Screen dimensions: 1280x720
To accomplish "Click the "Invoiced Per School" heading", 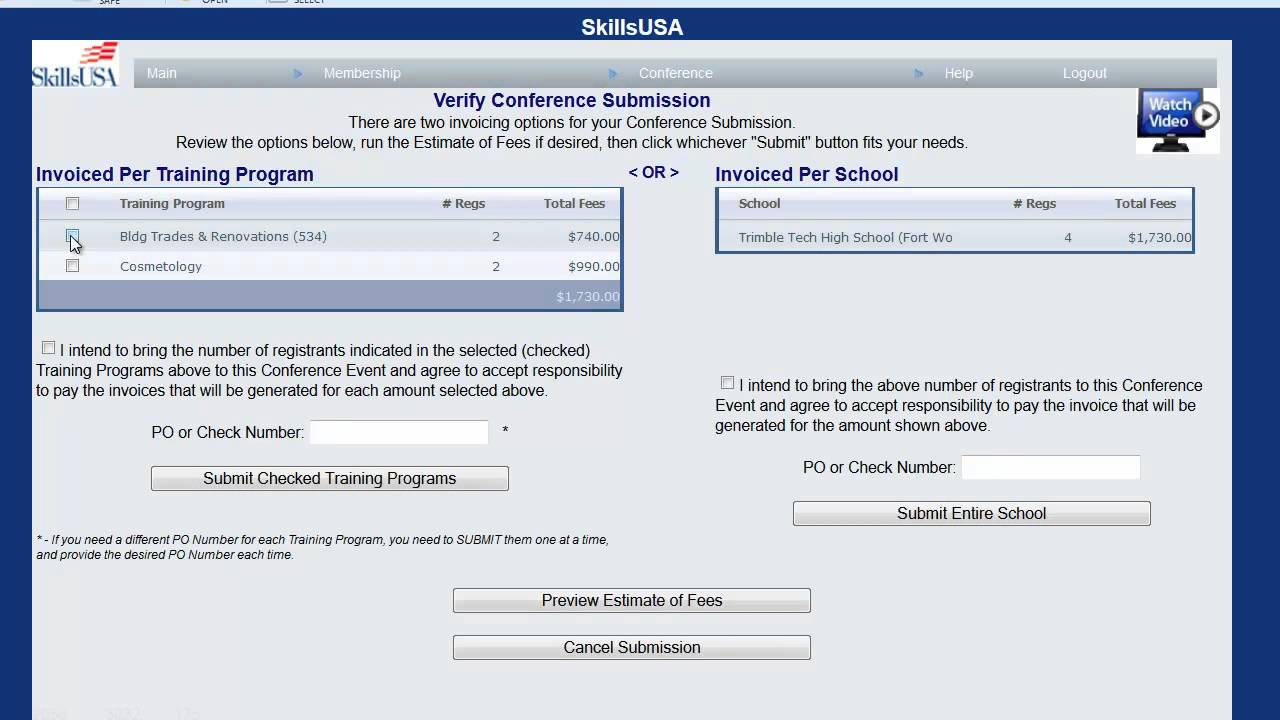I will click(x=807, y=174).
